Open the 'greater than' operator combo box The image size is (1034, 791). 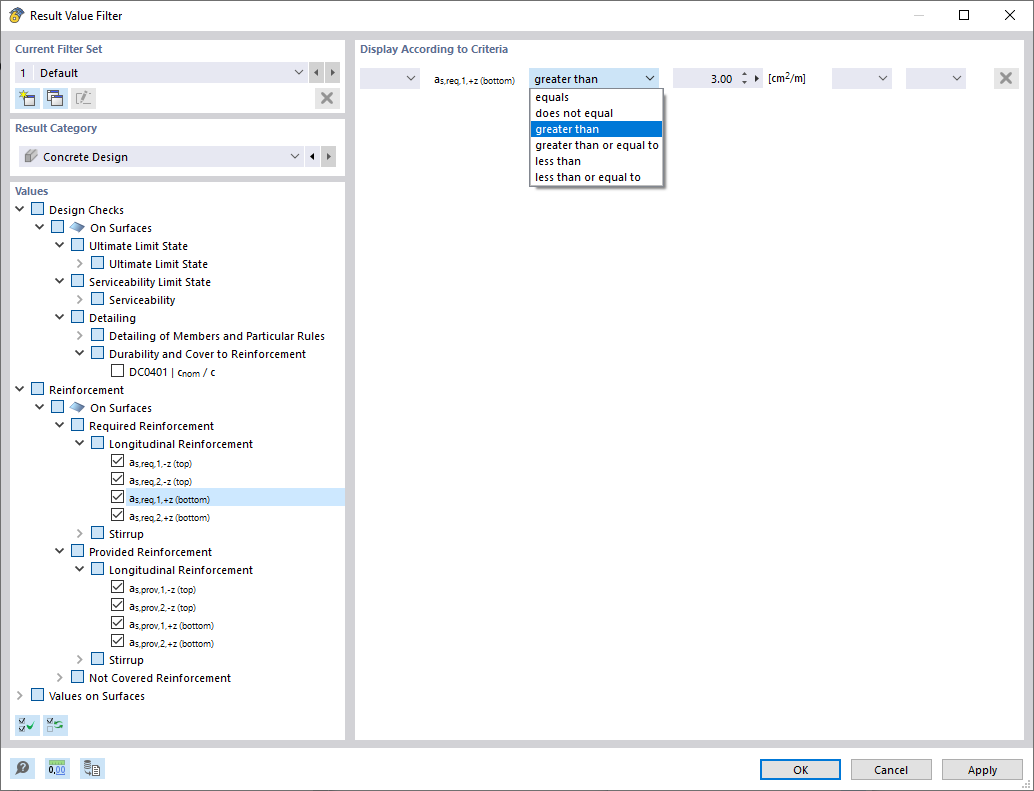(x=593, y=78)
